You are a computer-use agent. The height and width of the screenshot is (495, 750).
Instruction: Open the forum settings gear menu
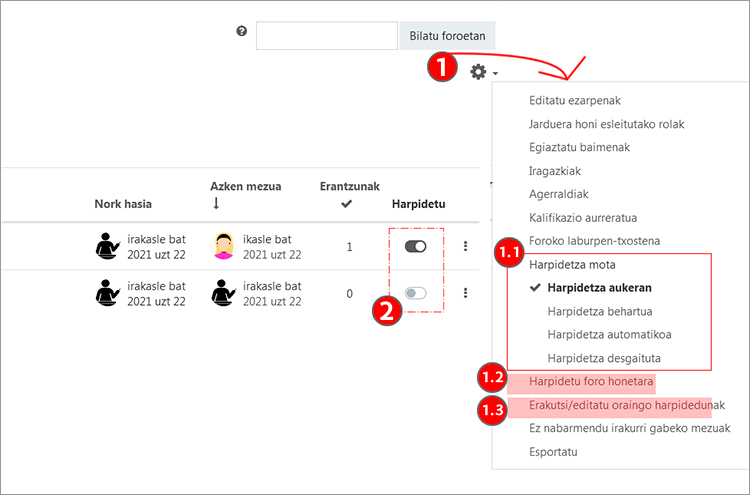pos(481,72)
